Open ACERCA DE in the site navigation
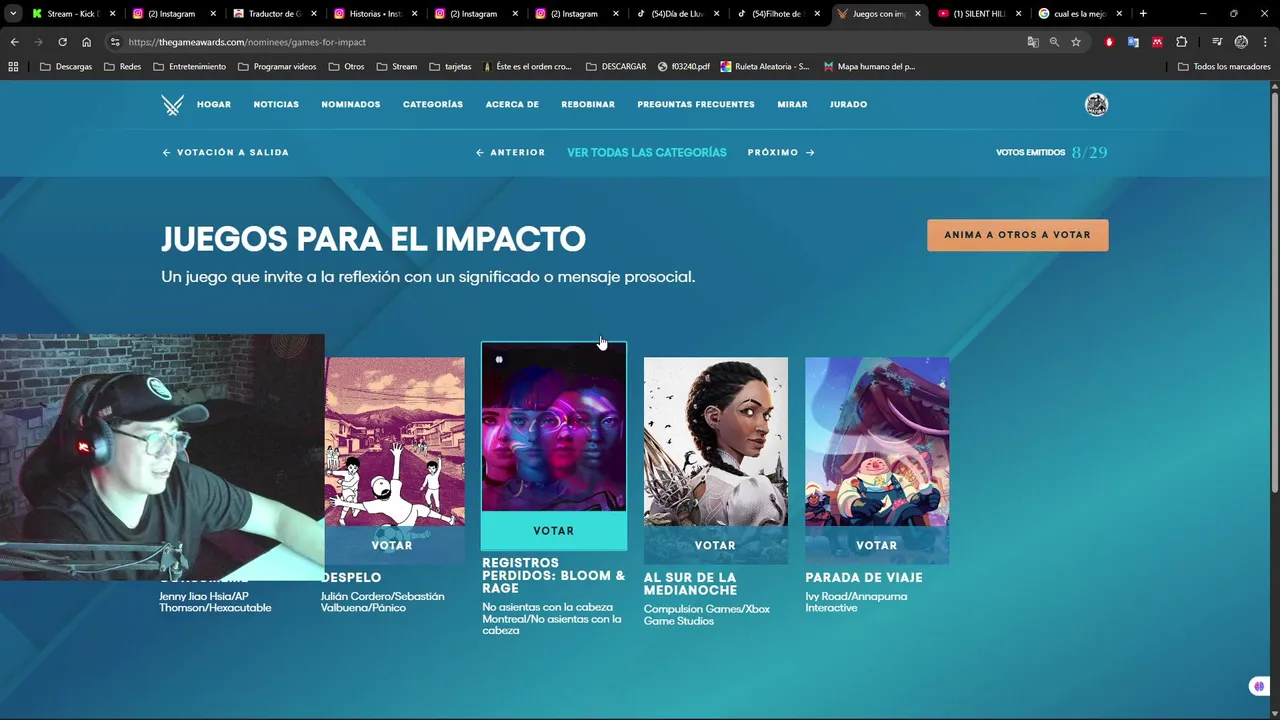 pos(512,105)
